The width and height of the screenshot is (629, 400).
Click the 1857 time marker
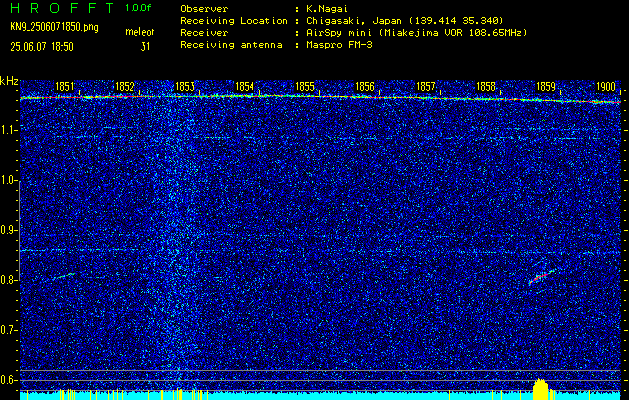[x=426, y=87]
